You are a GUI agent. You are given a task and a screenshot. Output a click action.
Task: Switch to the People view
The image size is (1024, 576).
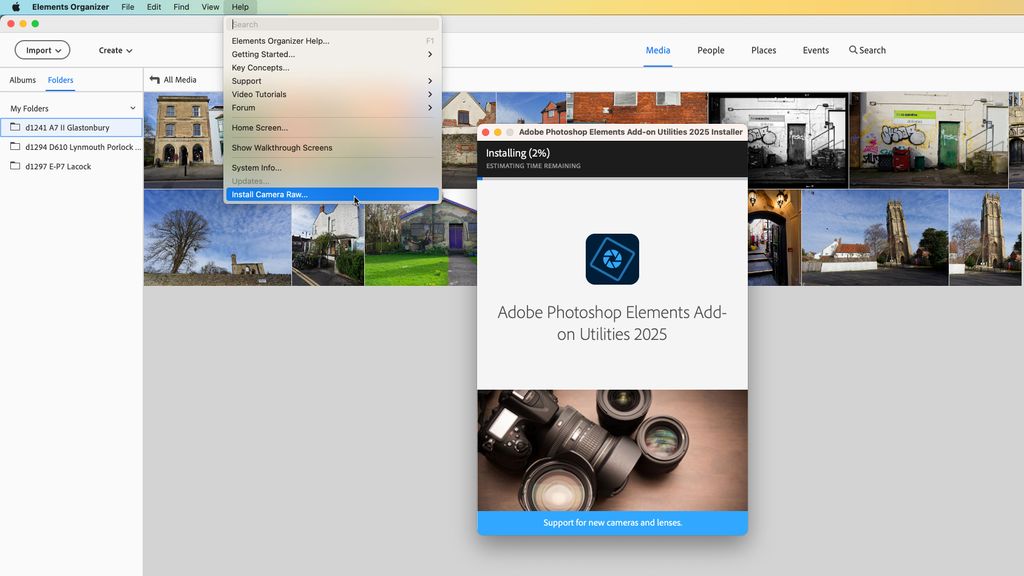(710, 50)
